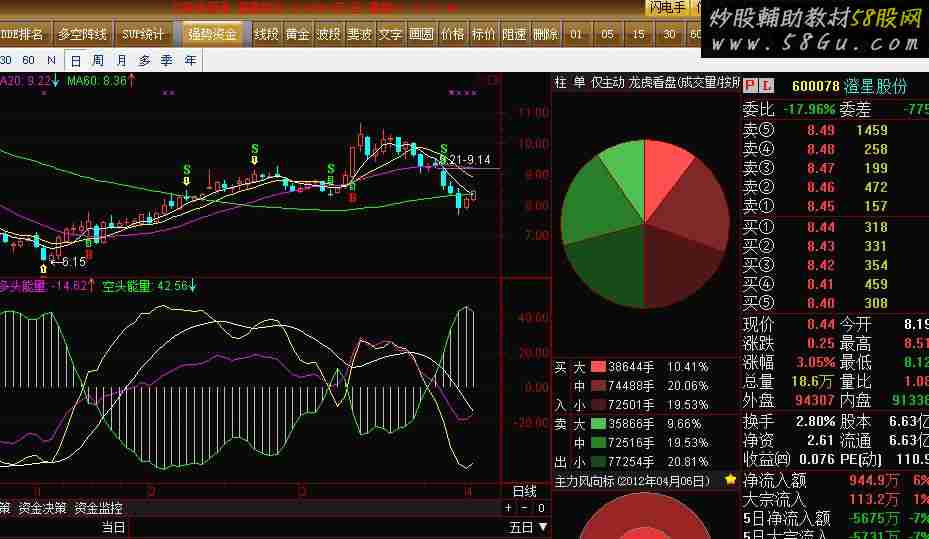The height and width of the screenshot is (539, 929).
Task: Select the 画圆 circle drawing tool
Action: coord(421,34)
